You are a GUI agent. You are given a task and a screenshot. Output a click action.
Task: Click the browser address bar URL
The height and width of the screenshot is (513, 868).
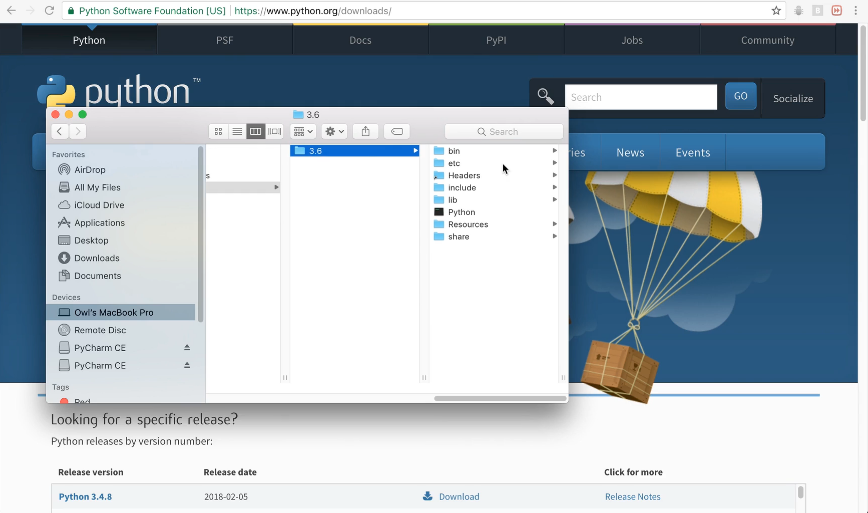click(x=313, y=11)
